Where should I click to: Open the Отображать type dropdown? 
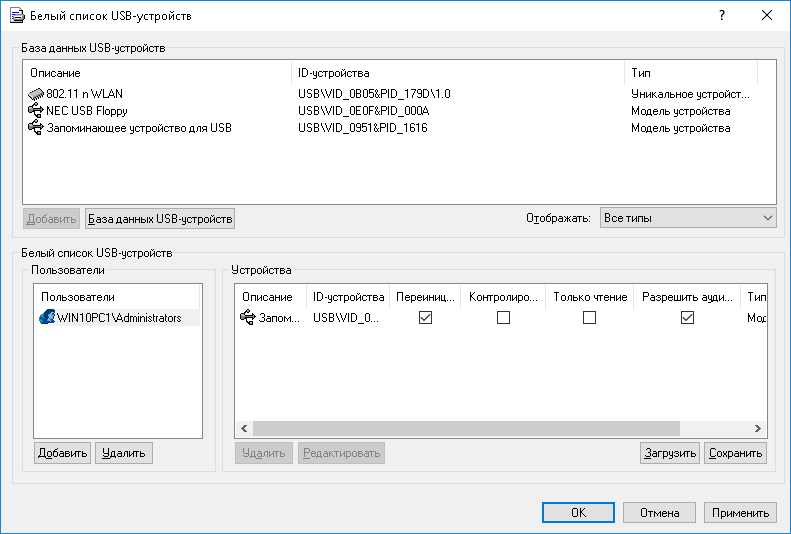tap(688, 218)
